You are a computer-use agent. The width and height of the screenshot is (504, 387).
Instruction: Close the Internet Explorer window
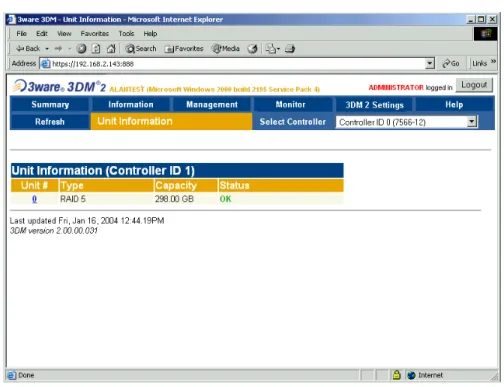[x=492, y=19]
